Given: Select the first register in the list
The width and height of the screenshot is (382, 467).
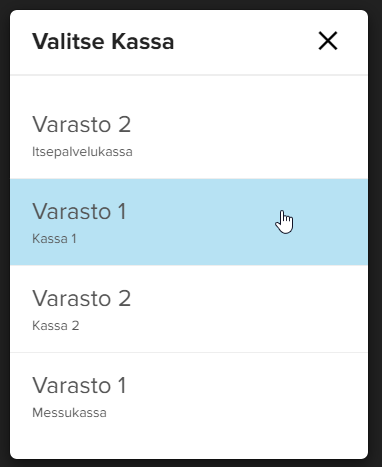Looking at the screenshot, I should coord(189,135).
